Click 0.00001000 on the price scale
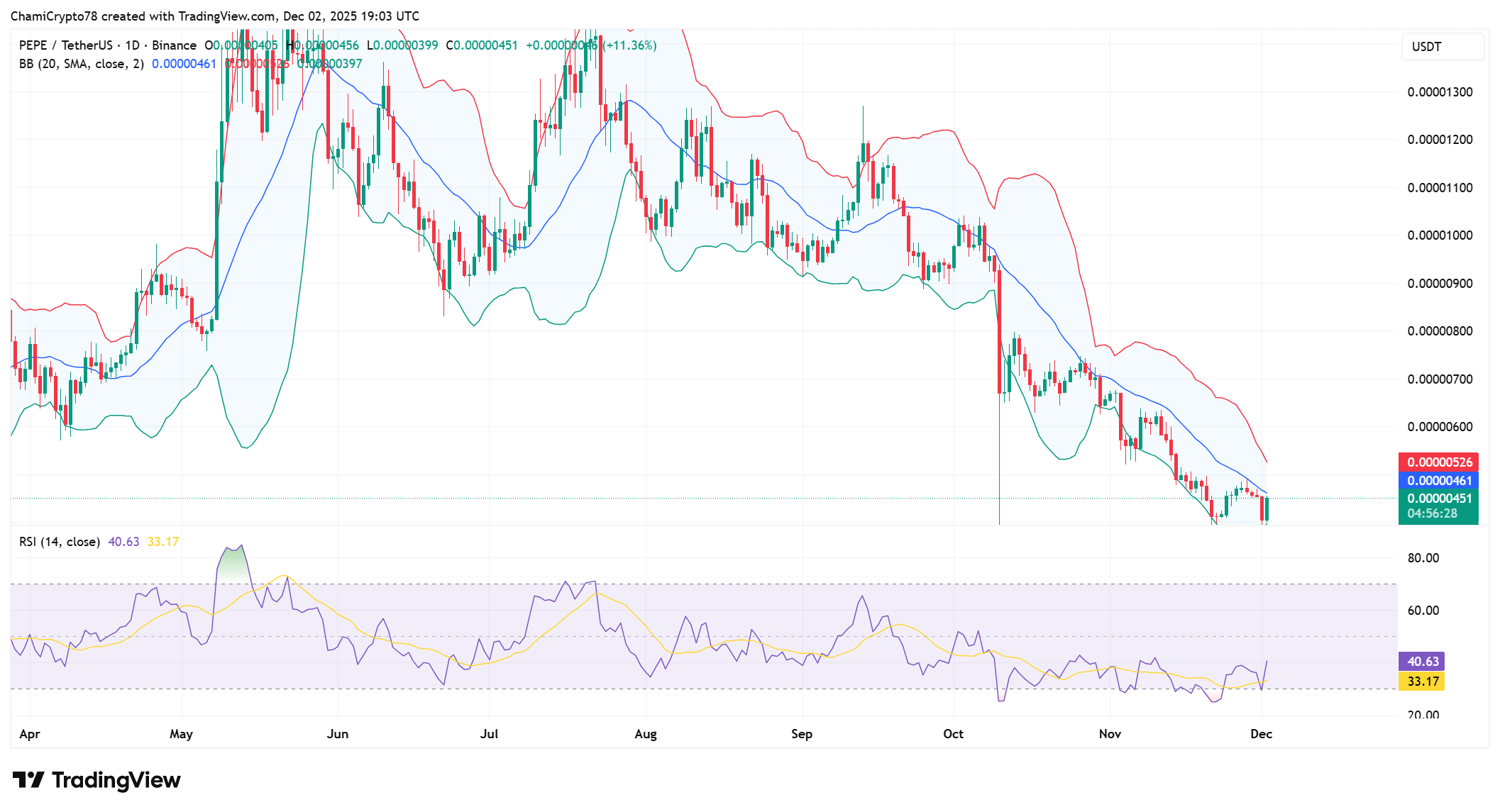Image resolution: width=1500 pixels, height=812 pixels. [x=1440, y=235]
